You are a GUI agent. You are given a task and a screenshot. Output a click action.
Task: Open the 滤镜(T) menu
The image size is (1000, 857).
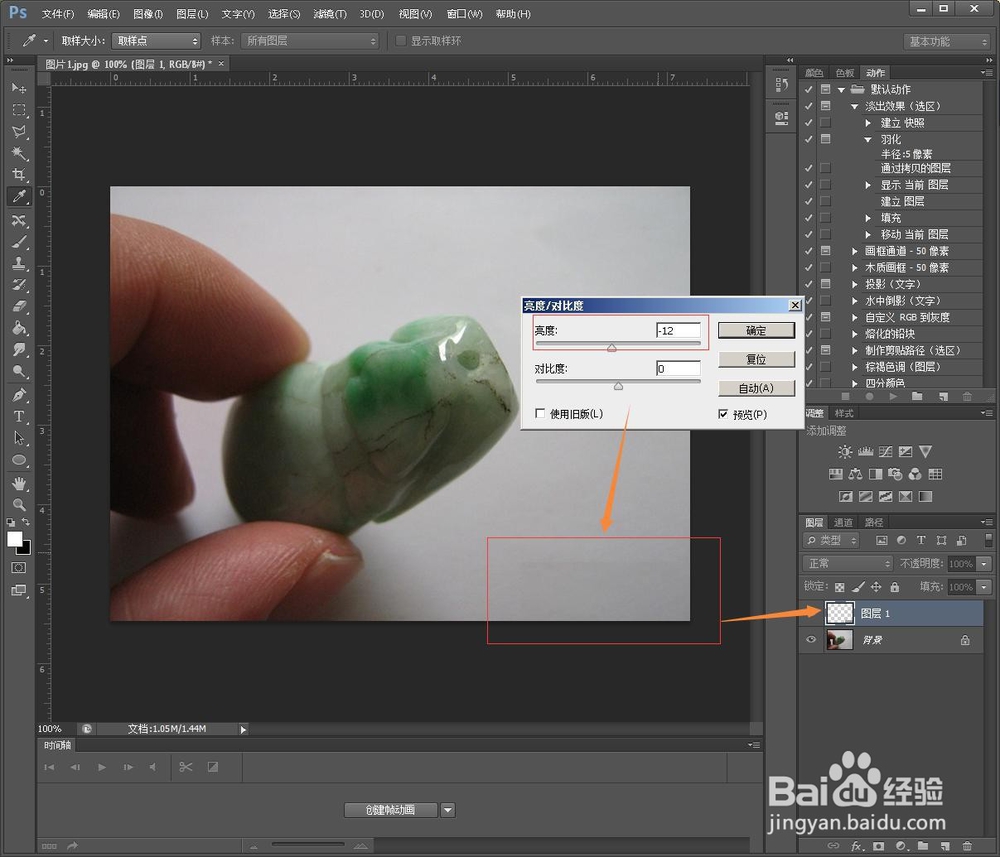330,13
